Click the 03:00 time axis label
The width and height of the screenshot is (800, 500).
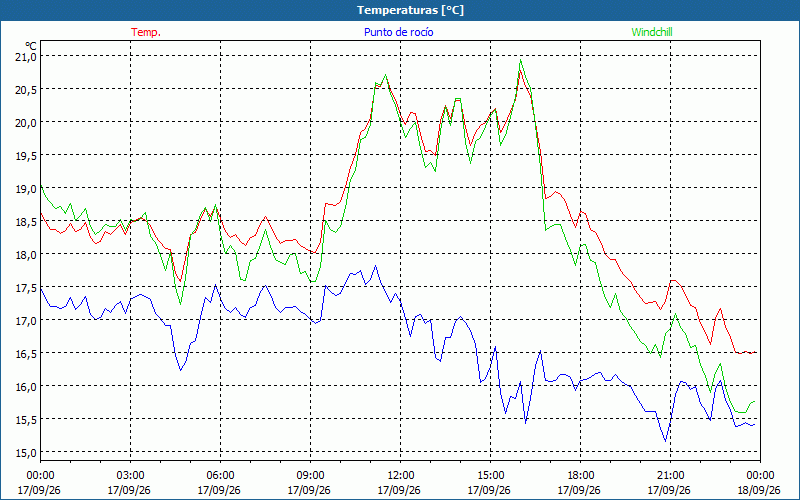[130, 476]
